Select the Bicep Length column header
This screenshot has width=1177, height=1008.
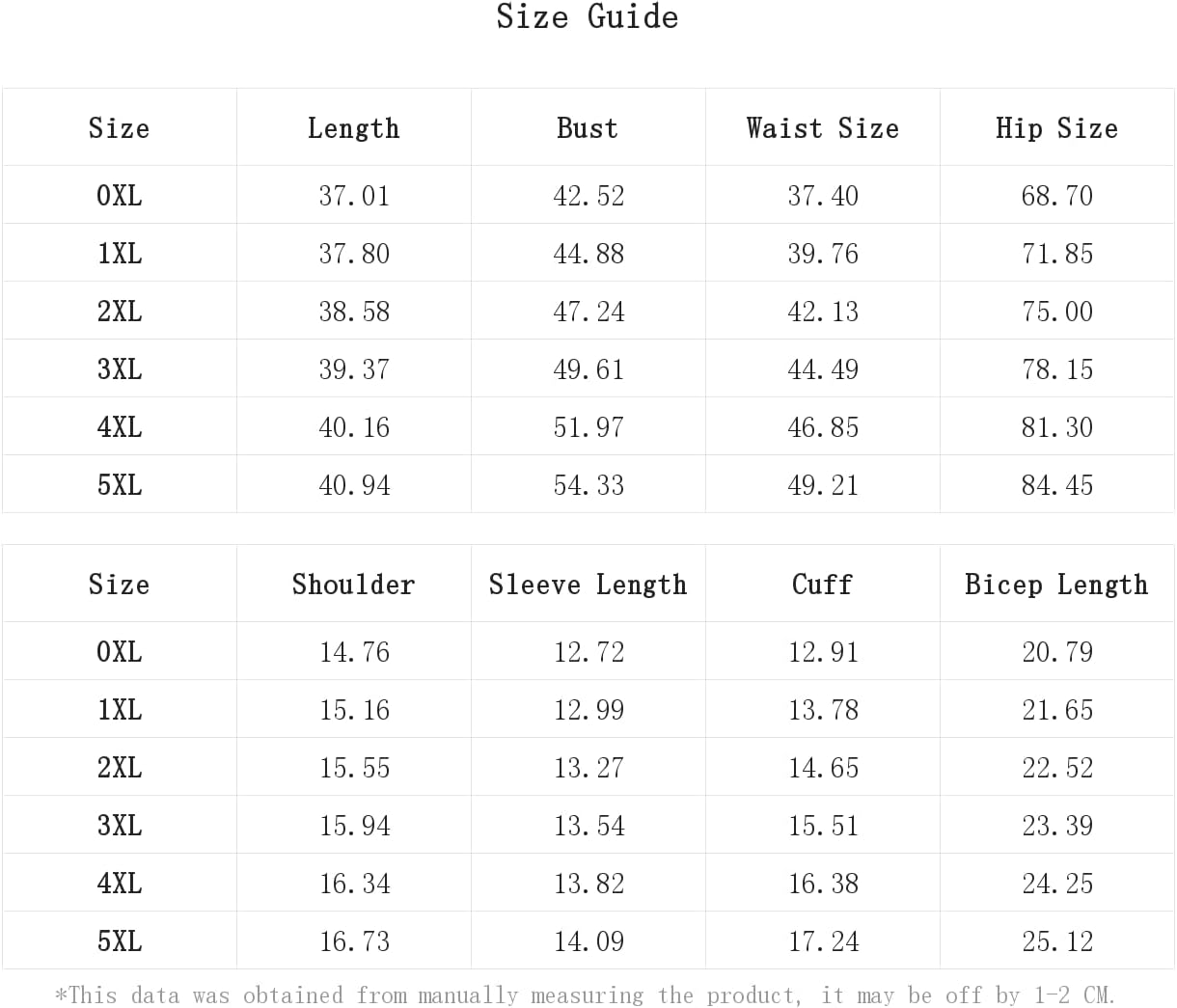point(1056,585)
